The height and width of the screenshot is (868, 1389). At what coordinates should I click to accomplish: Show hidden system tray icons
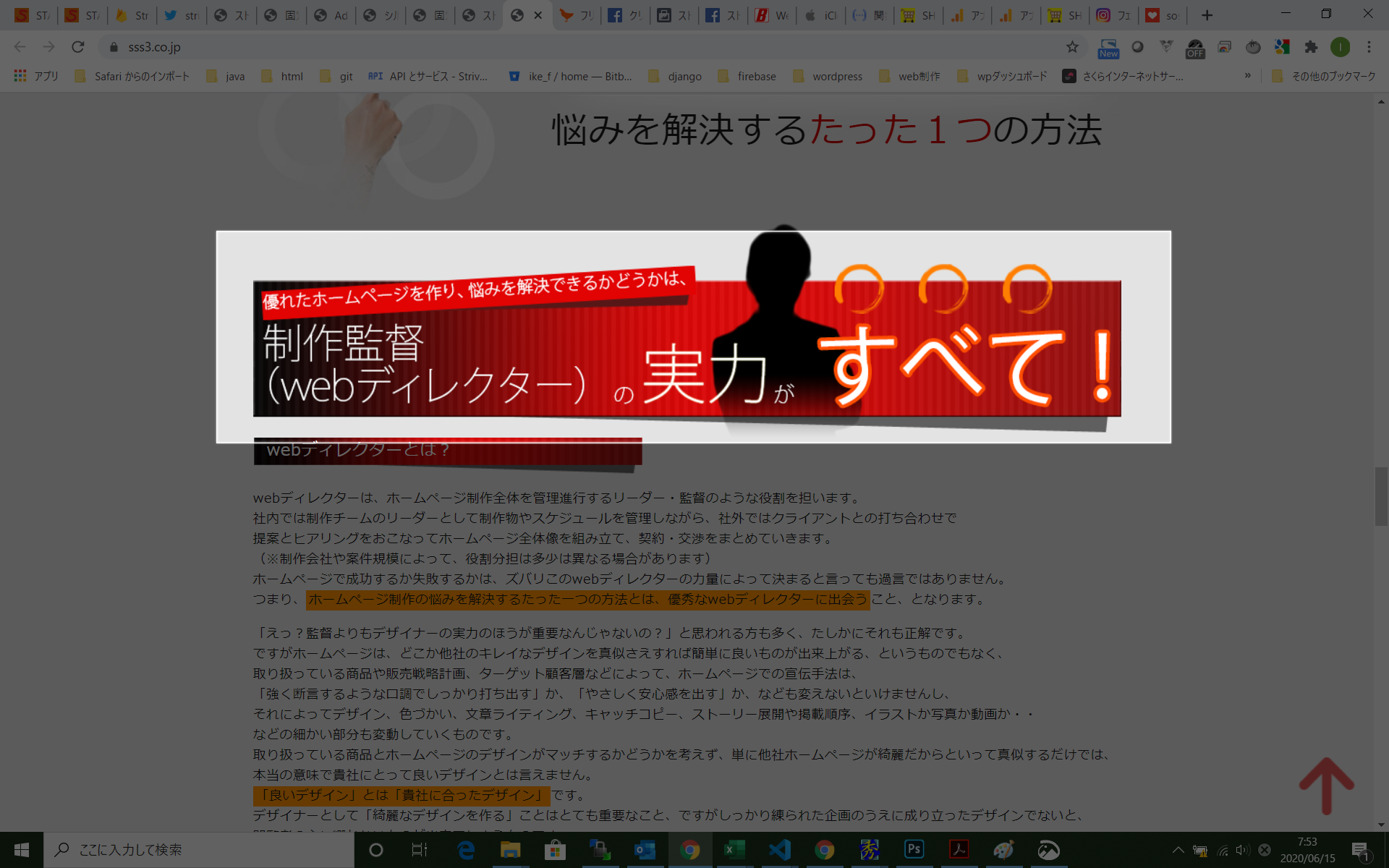click(1178, 851)
